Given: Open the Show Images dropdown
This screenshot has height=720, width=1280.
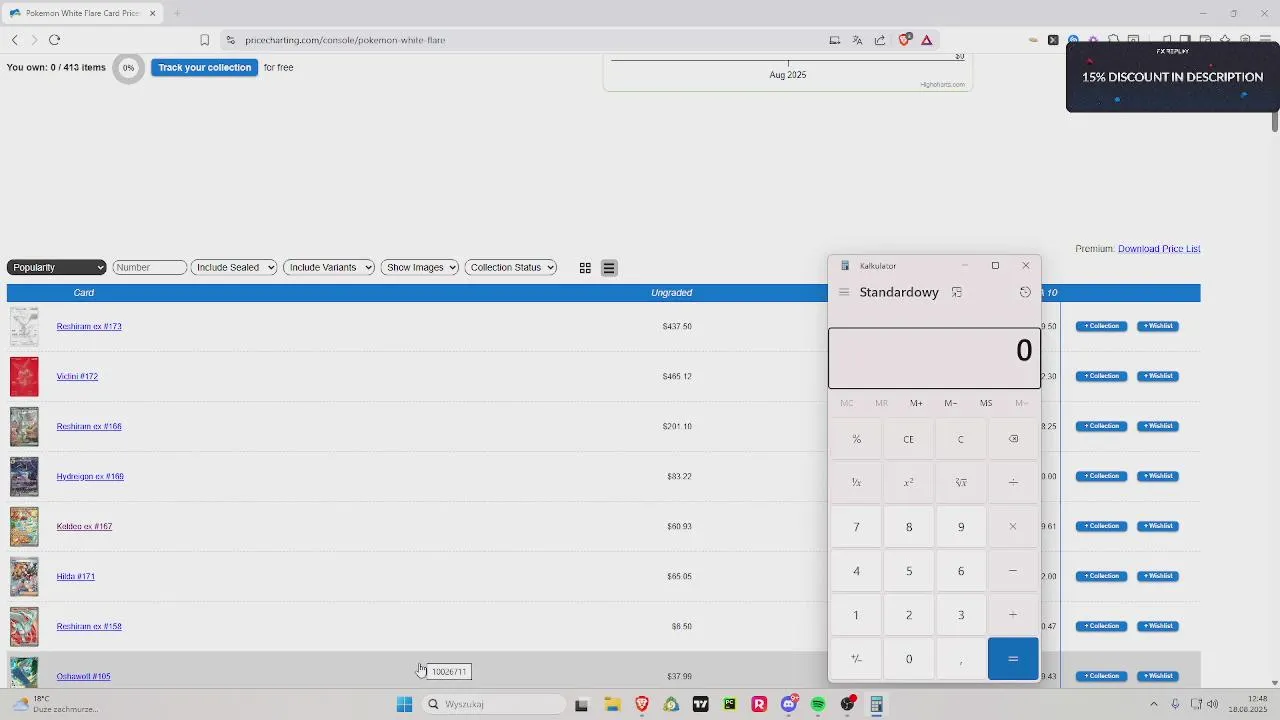Looking at the screenshot, I should click(420, 267).
